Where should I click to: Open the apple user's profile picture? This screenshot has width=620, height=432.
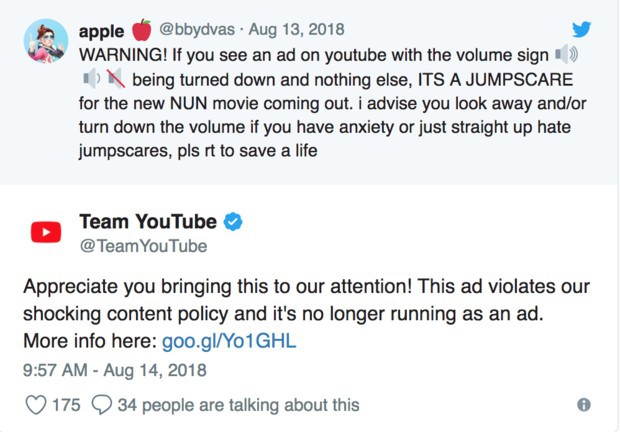pyautogui.click(x=45, y=43)
